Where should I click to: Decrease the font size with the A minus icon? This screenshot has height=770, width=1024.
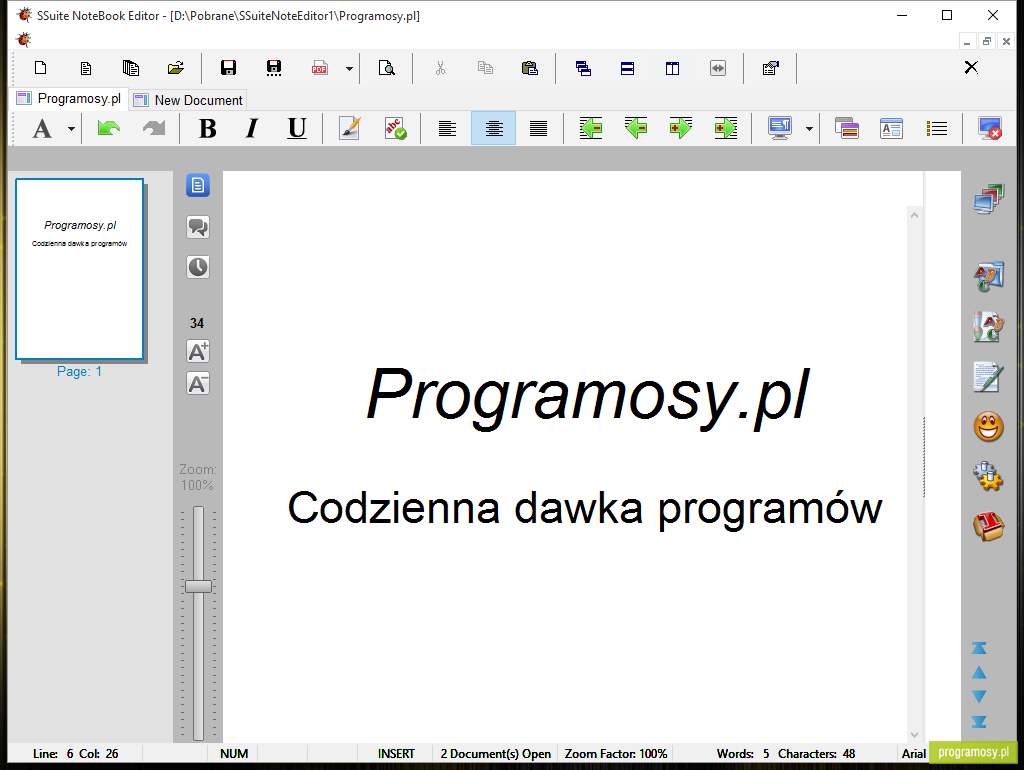(x=198, y=383)
